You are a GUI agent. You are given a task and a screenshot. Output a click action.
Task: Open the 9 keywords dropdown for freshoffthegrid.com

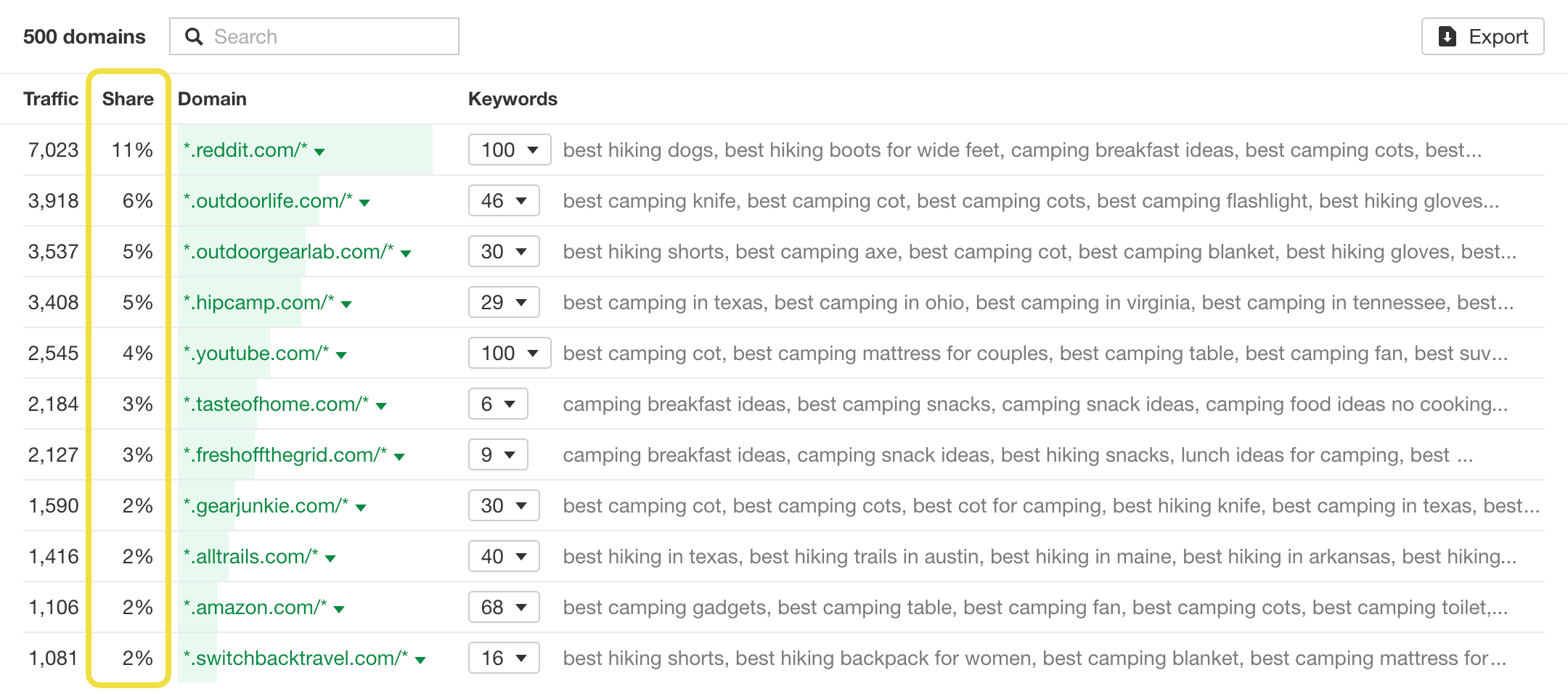pos(498,454)
